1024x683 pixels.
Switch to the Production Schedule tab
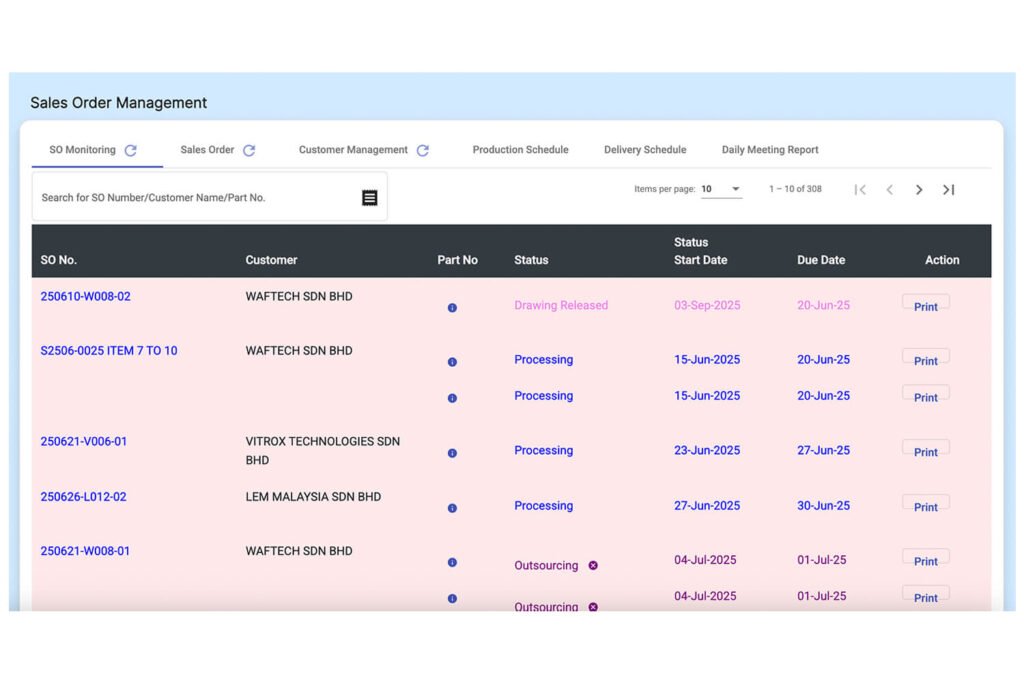520,150
